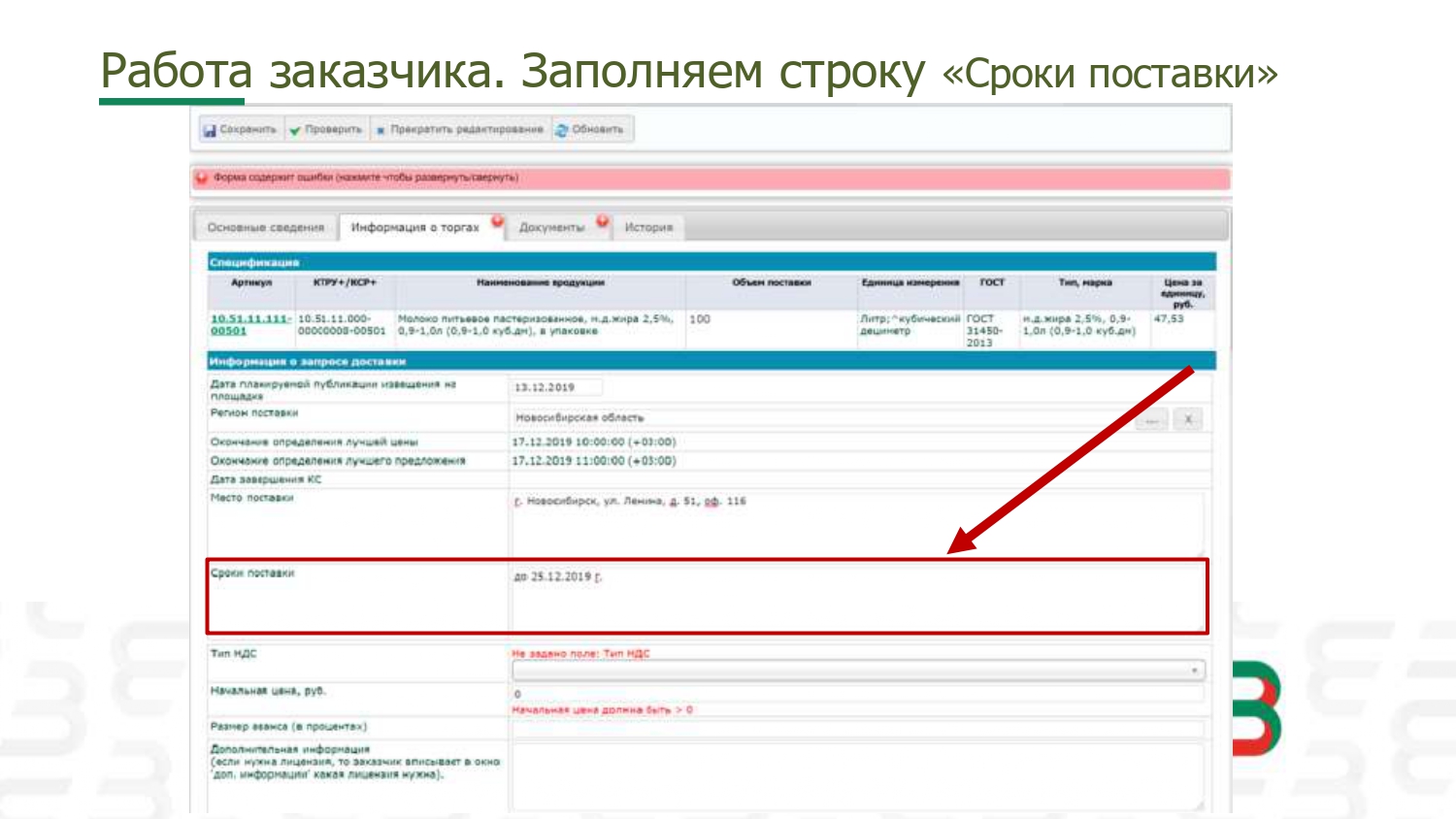Go to the Документы tab
This screenshot has height=819, width=1456.
click(x=551, y=227)
